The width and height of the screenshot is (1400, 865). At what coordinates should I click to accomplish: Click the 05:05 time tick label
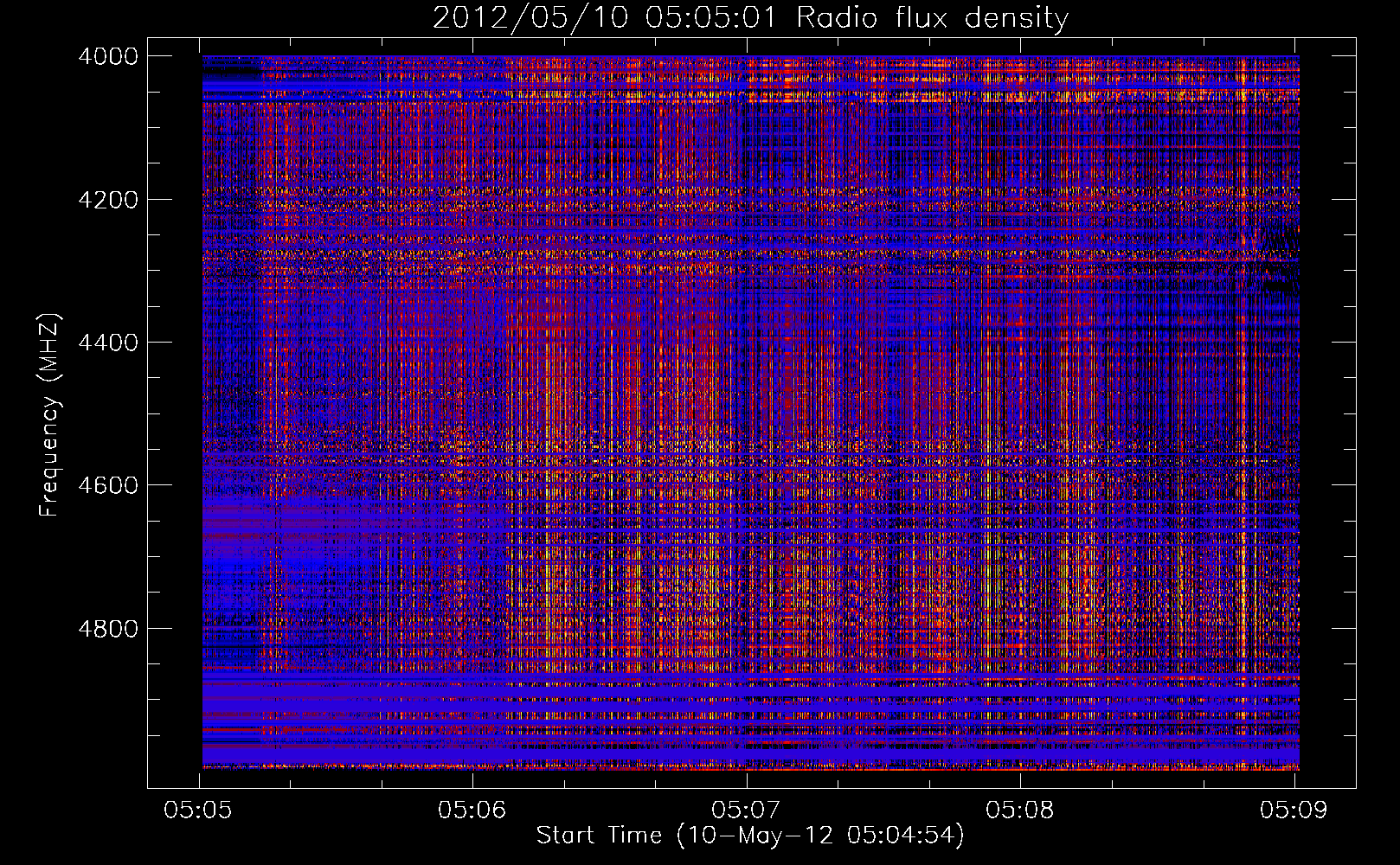pyautogui.click(x=197, y=810)
